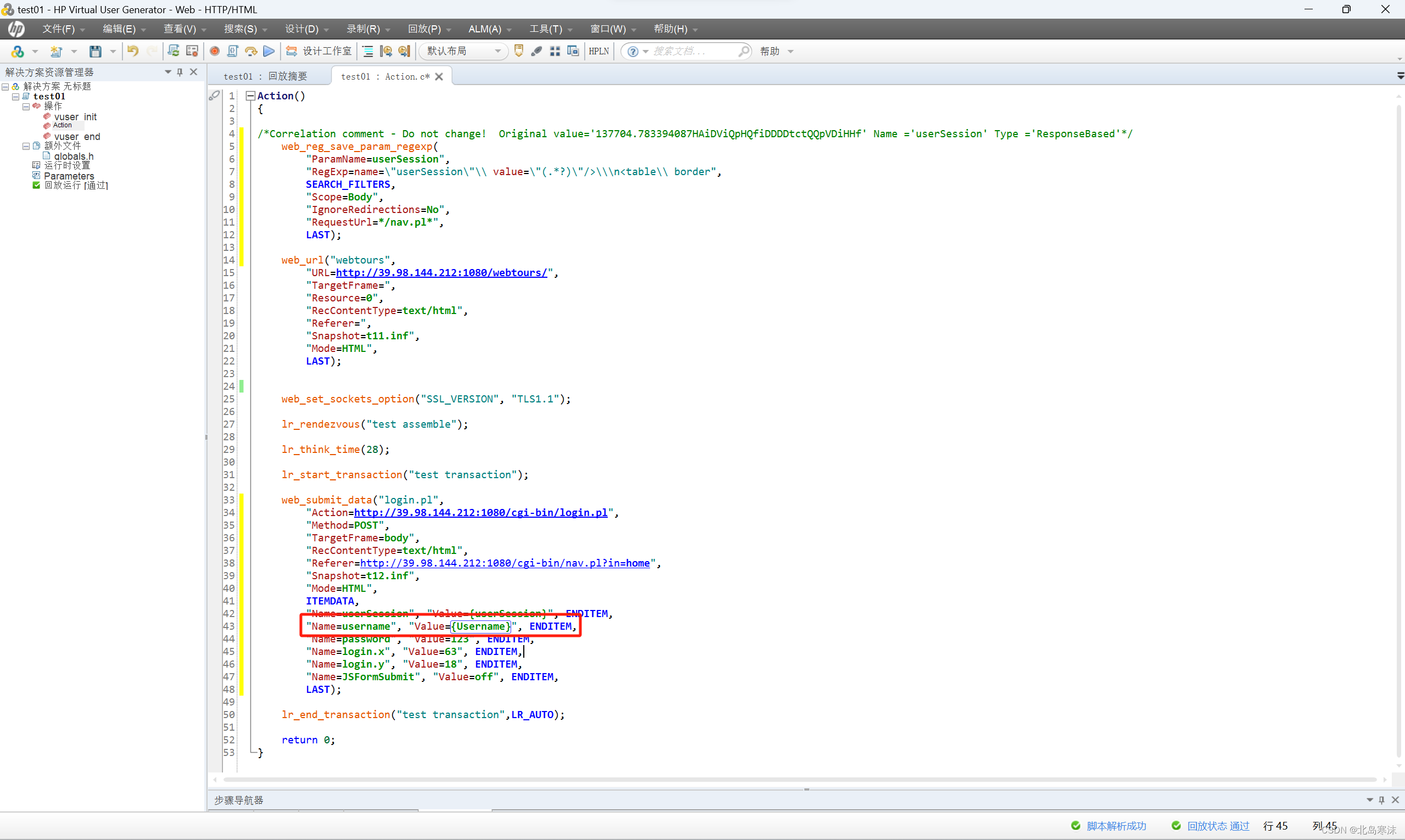
Task: Open the 默认布局 layout dropdown
Action: [x=497, y=51]
